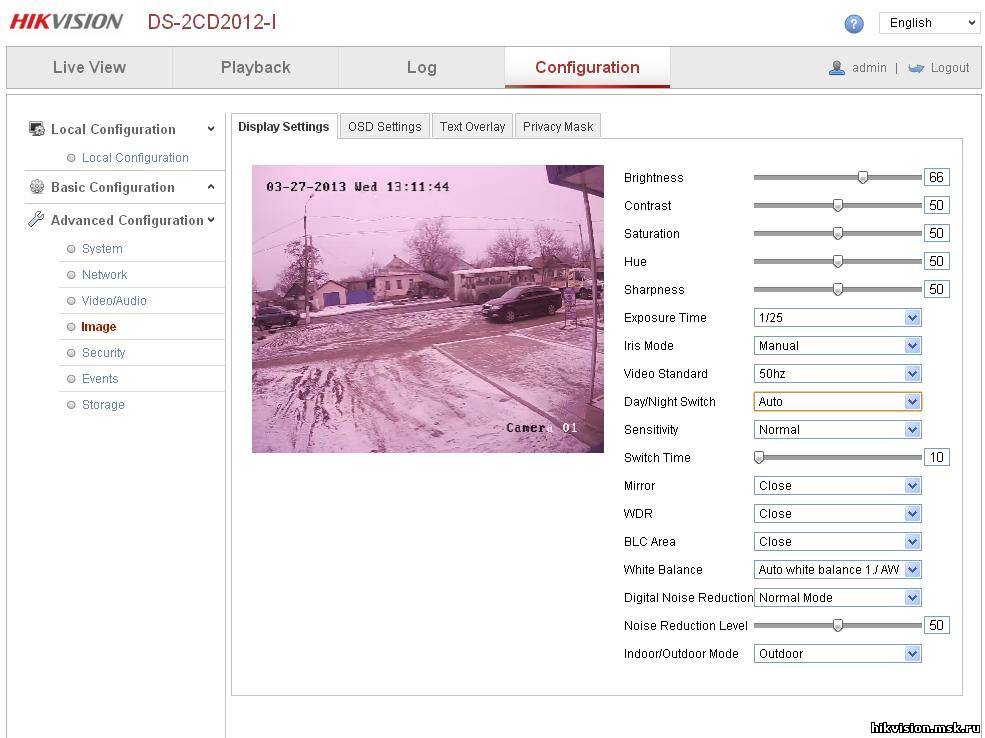Open the Video/Audio settings item
This screenshot has width=985, height=738.
pyautogui.click(x=114, y=301)
